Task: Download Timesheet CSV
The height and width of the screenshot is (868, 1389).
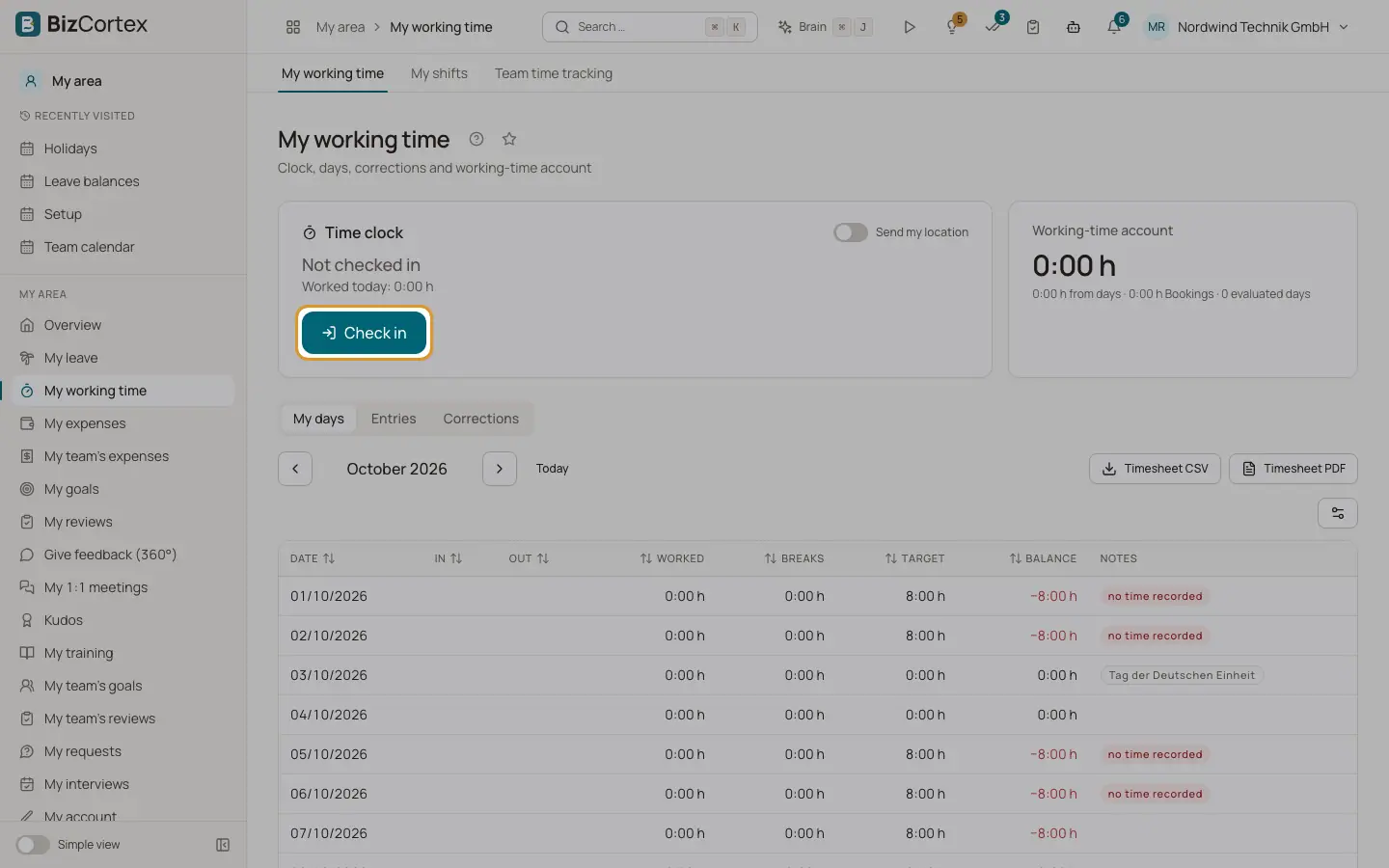Action: coord(1155,469)
